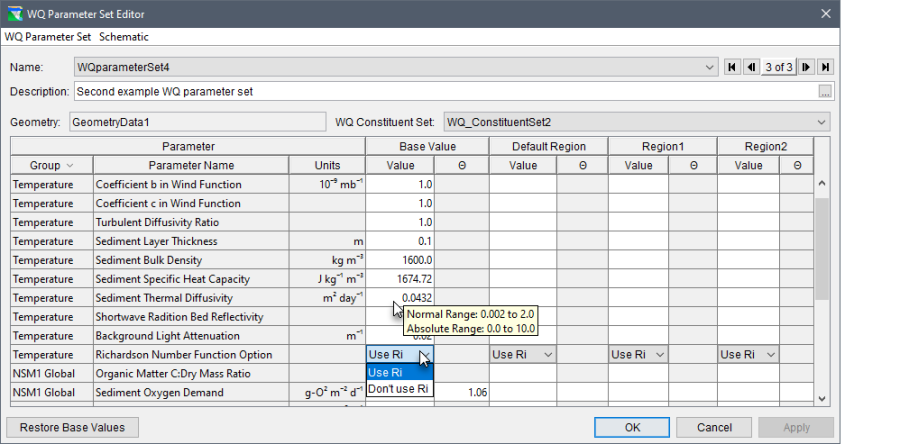Click Parameter Name column header

[191, 165]
